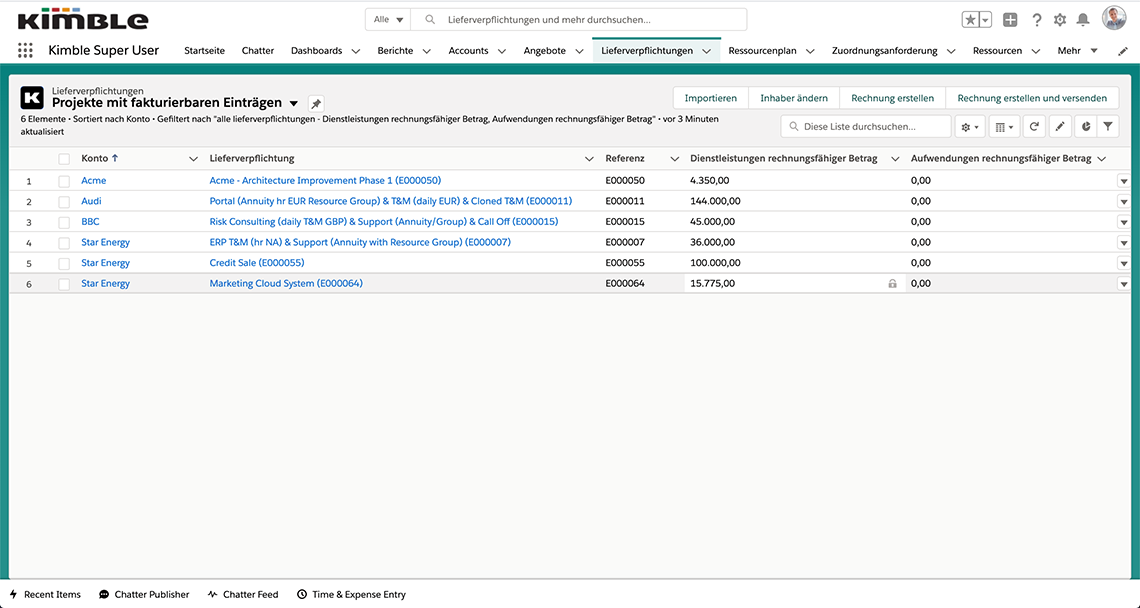Check the E000007 row checkbox
Viewport: 1140px width, 608px height.
tap(64, 243)
